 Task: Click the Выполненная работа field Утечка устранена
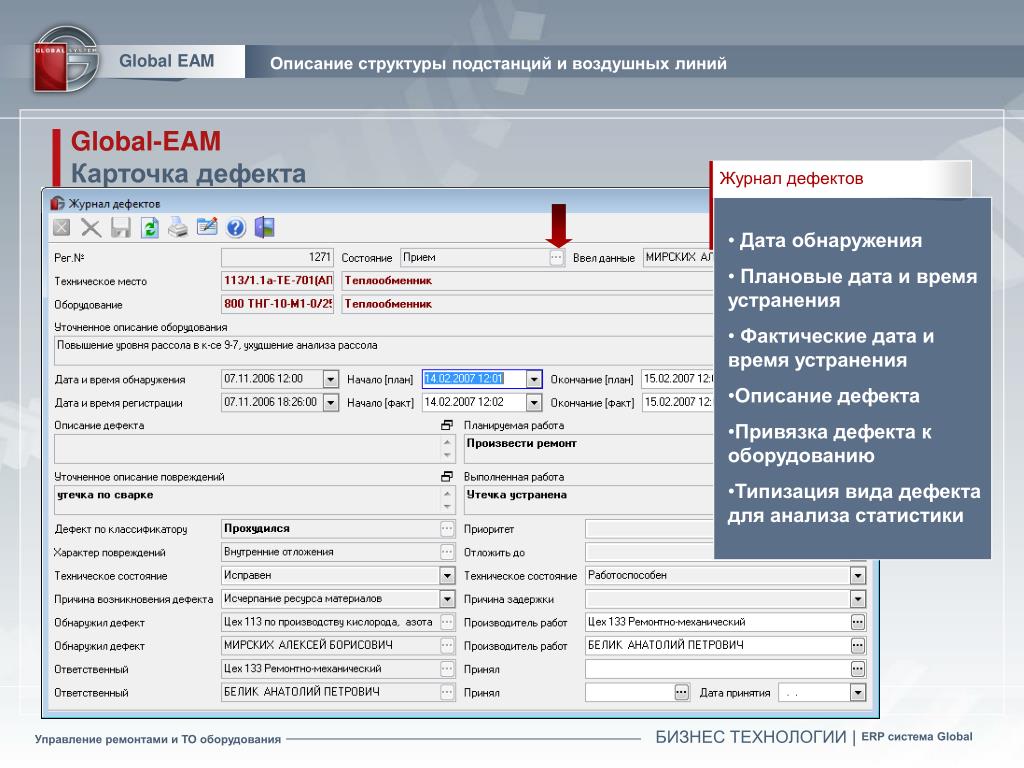click(x=588, y=501)
